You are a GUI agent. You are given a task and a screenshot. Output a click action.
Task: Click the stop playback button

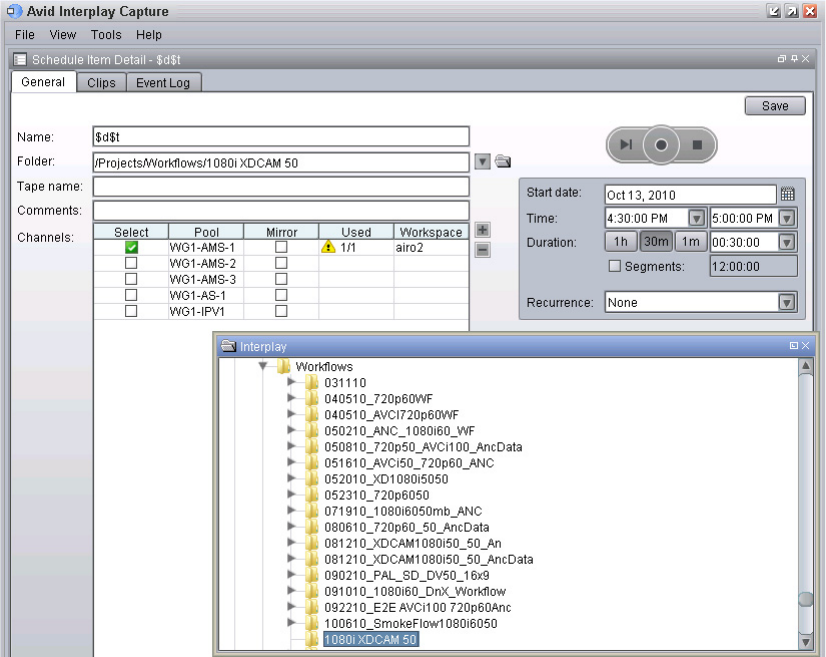click(x=697, y=144)
